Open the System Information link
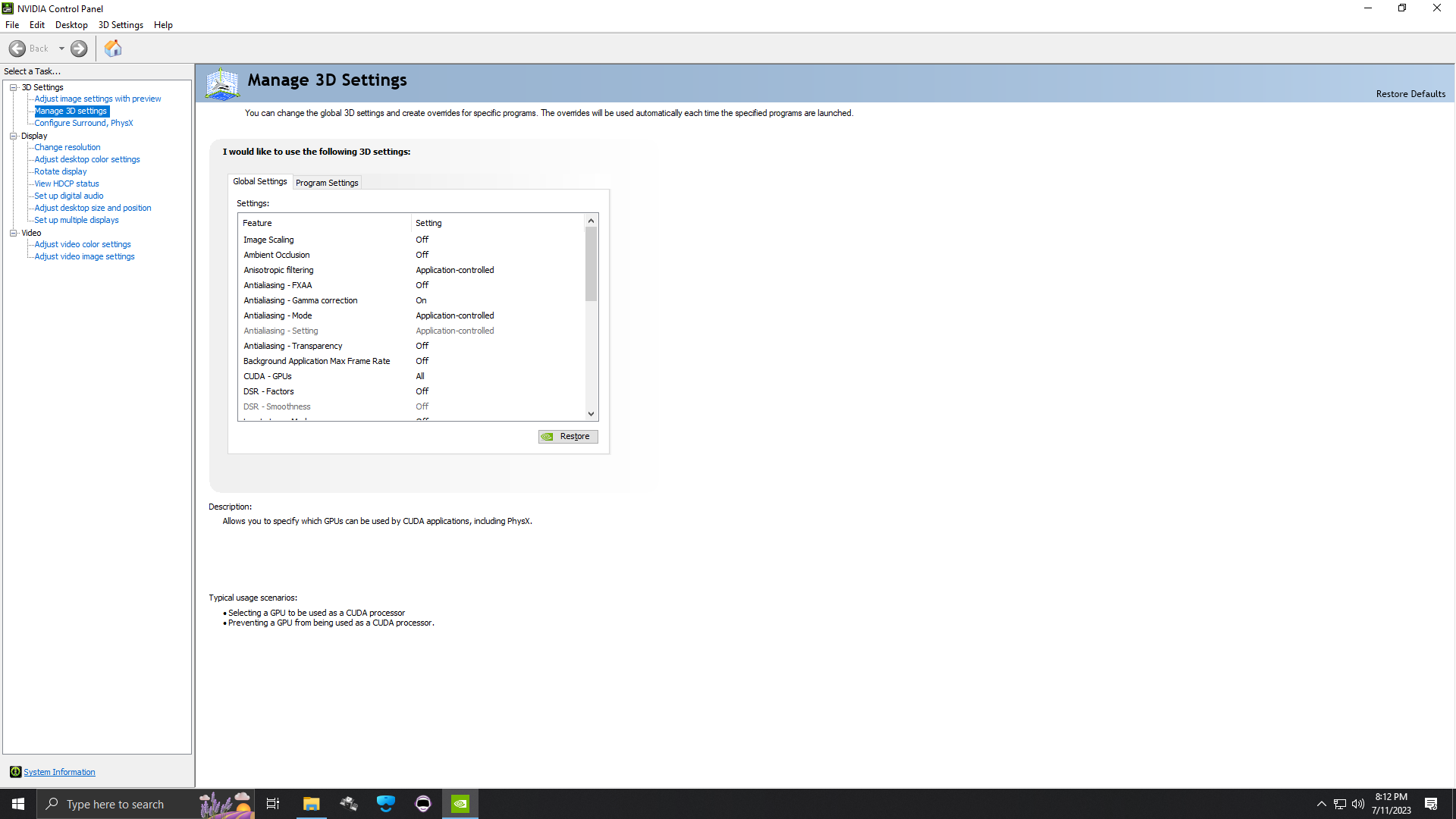Image resolution: width=1456 pixels, height=819 pixels. point(59,772)
